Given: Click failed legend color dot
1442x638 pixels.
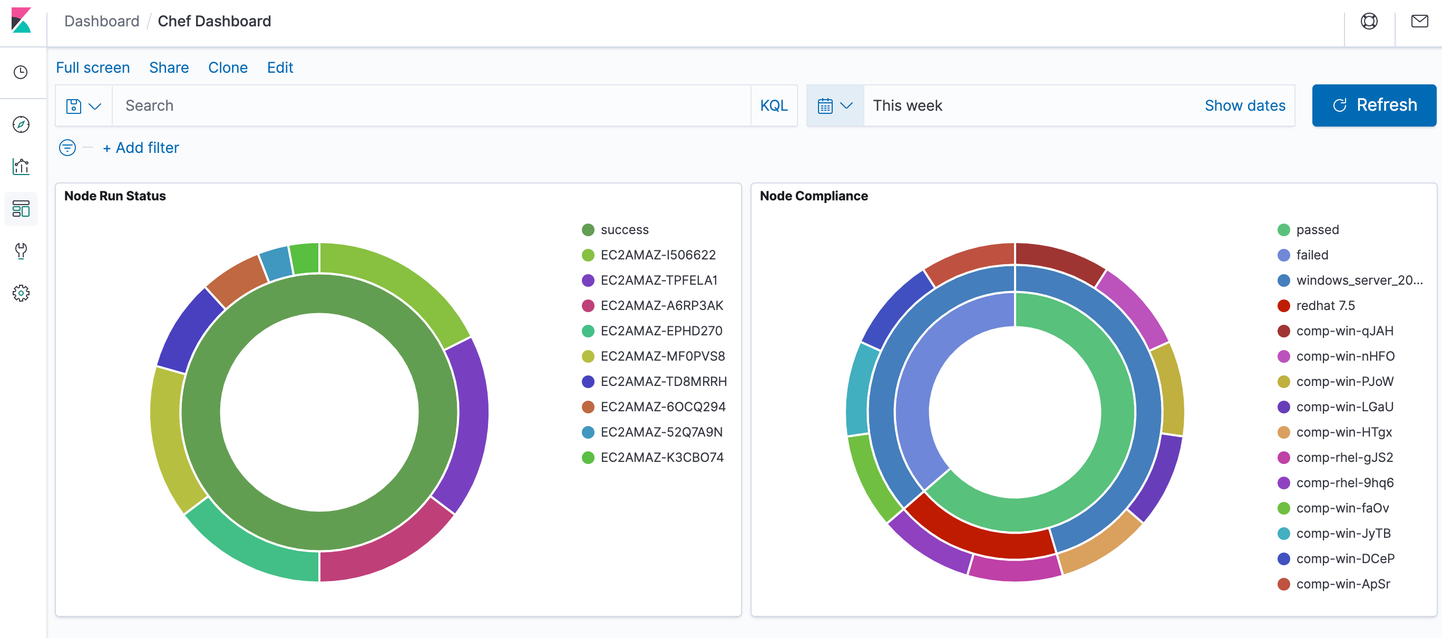Looking at the screenshot, I should point(1284,255).
